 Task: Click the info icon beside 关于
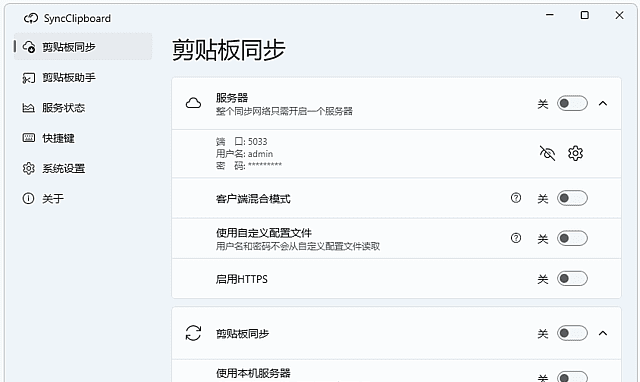click(28, 199)
